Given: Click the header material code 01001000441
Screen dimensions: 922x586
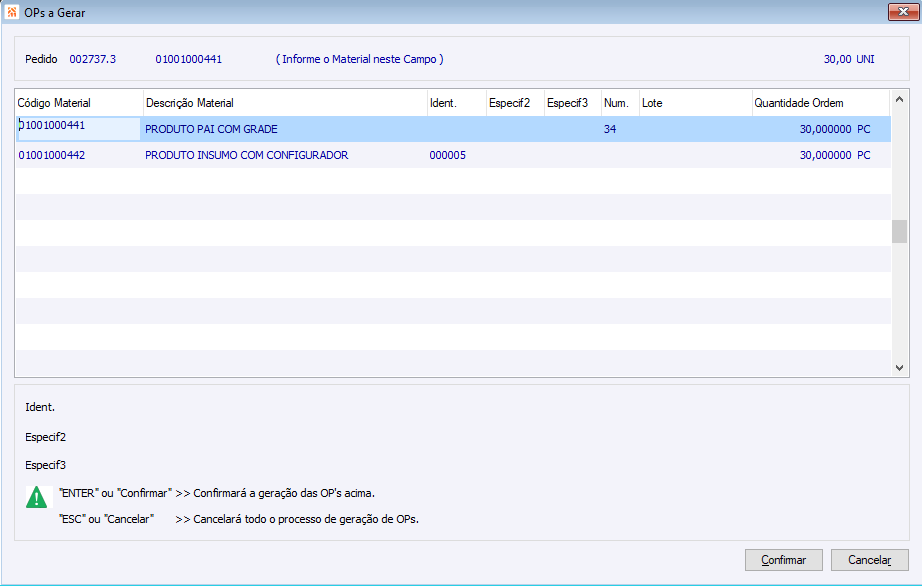Looking at the screenshot, I should [x=189, y=59].
